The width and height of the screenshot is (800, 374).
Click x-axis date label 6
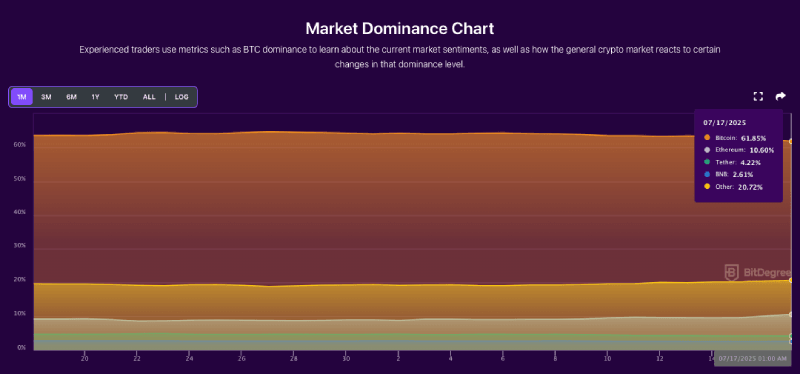[x=503, y=358]
